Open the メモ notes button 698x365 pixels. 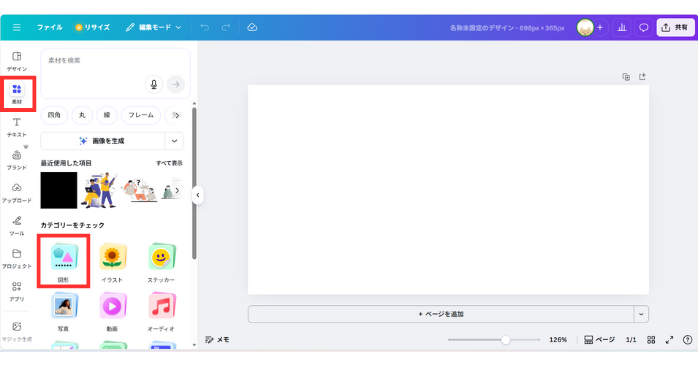[x=217, y=340]
